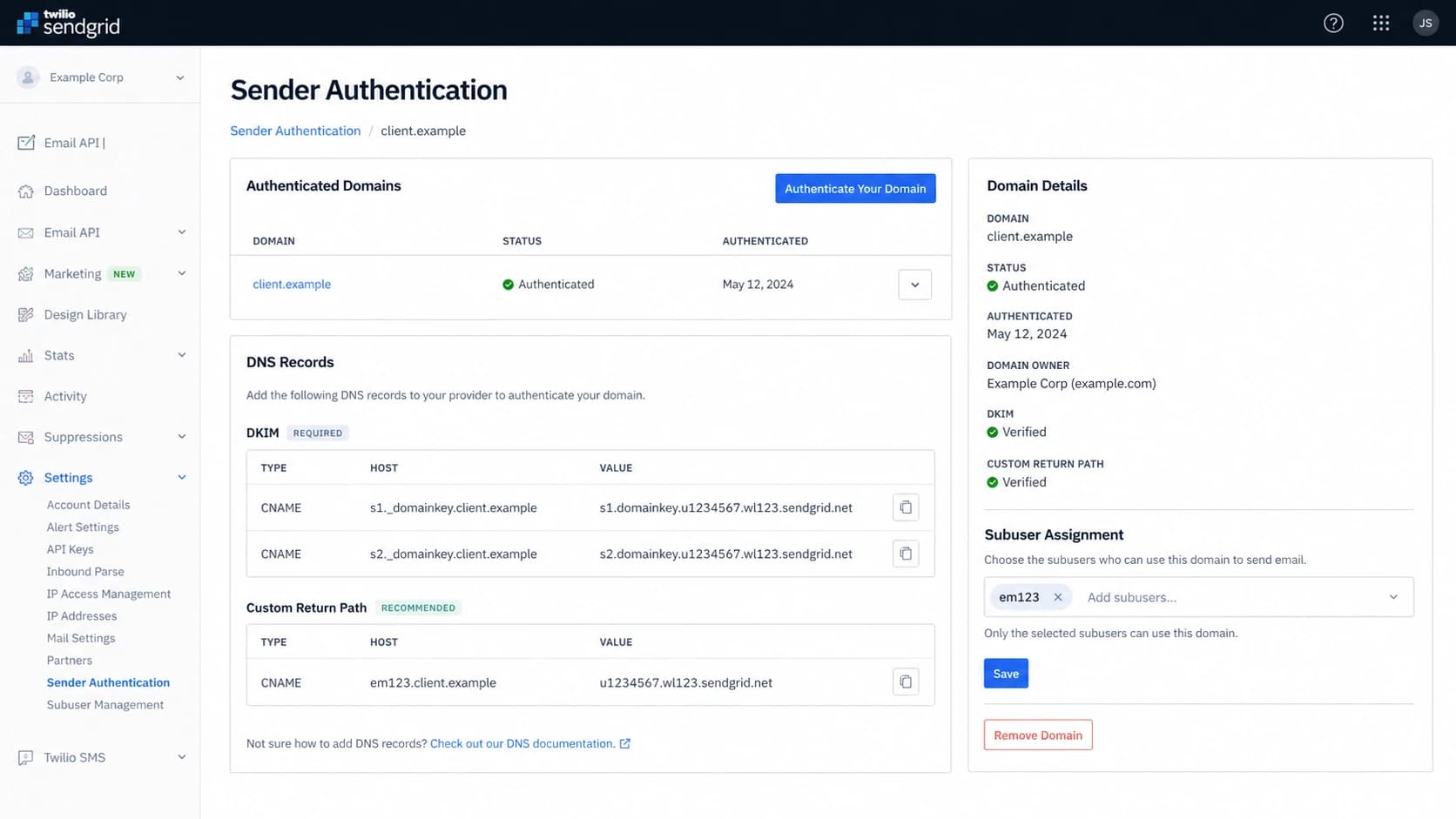1456x819 pixels.
Task: Open the Check out our DNS documentation link
Action: pyautogui.click(x=522, y=743)
